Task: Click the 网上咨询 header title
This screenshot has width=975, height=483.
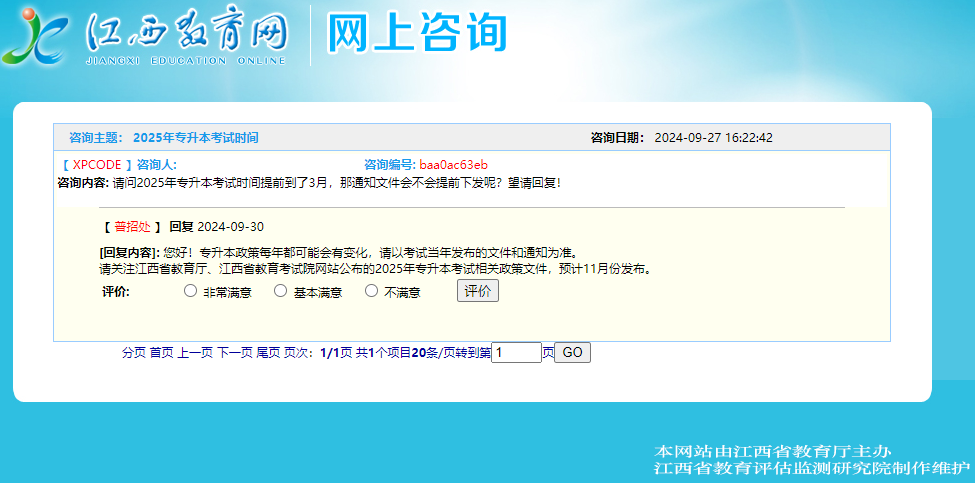Action: tap(417, 32)
